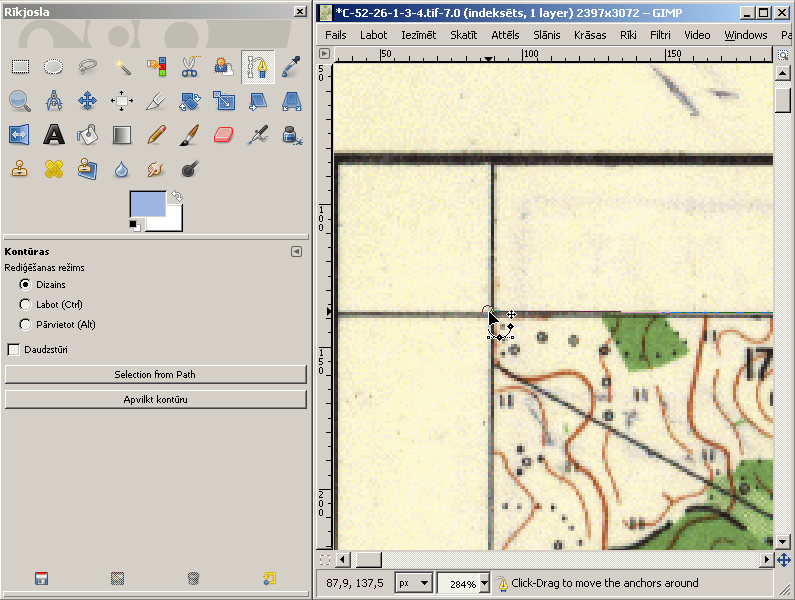
Task: Reset colors to default black and white
Action: (x=135, y=226)
